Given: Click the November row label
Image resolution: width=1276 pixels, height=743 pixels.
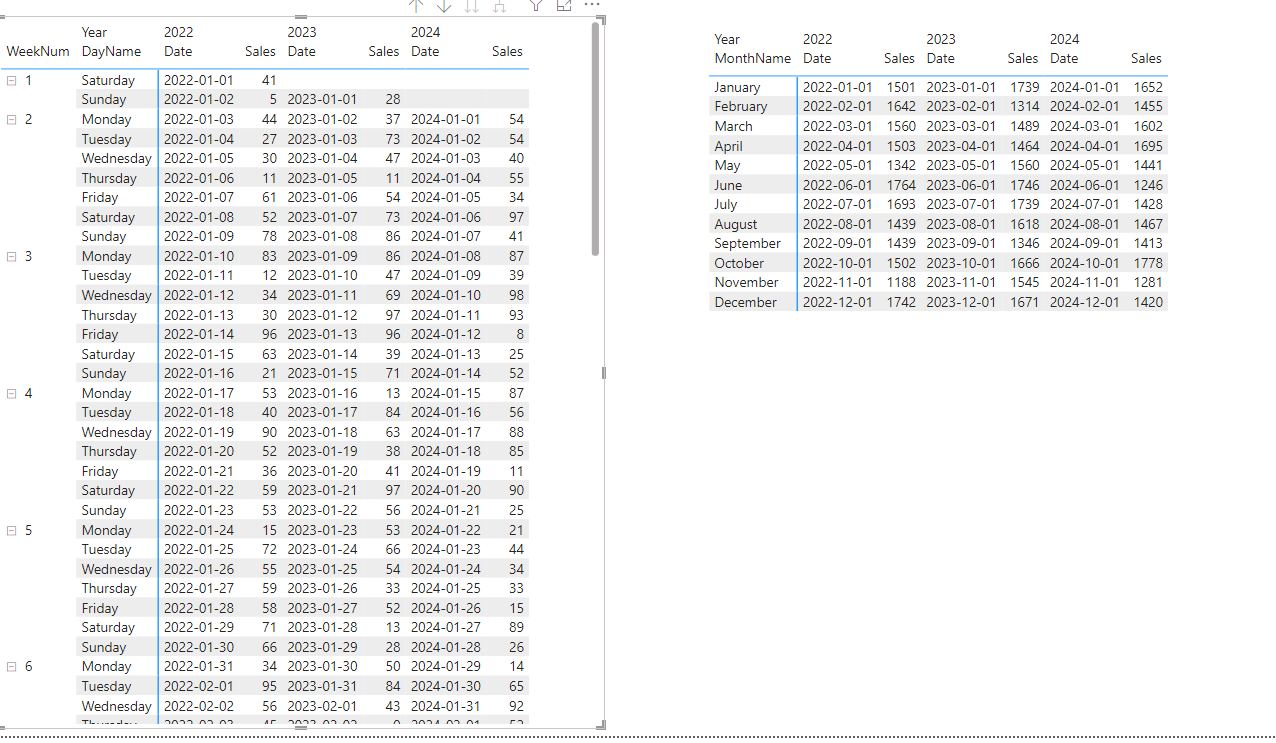Looking at the screenshot, I should (x=746, y=282).
